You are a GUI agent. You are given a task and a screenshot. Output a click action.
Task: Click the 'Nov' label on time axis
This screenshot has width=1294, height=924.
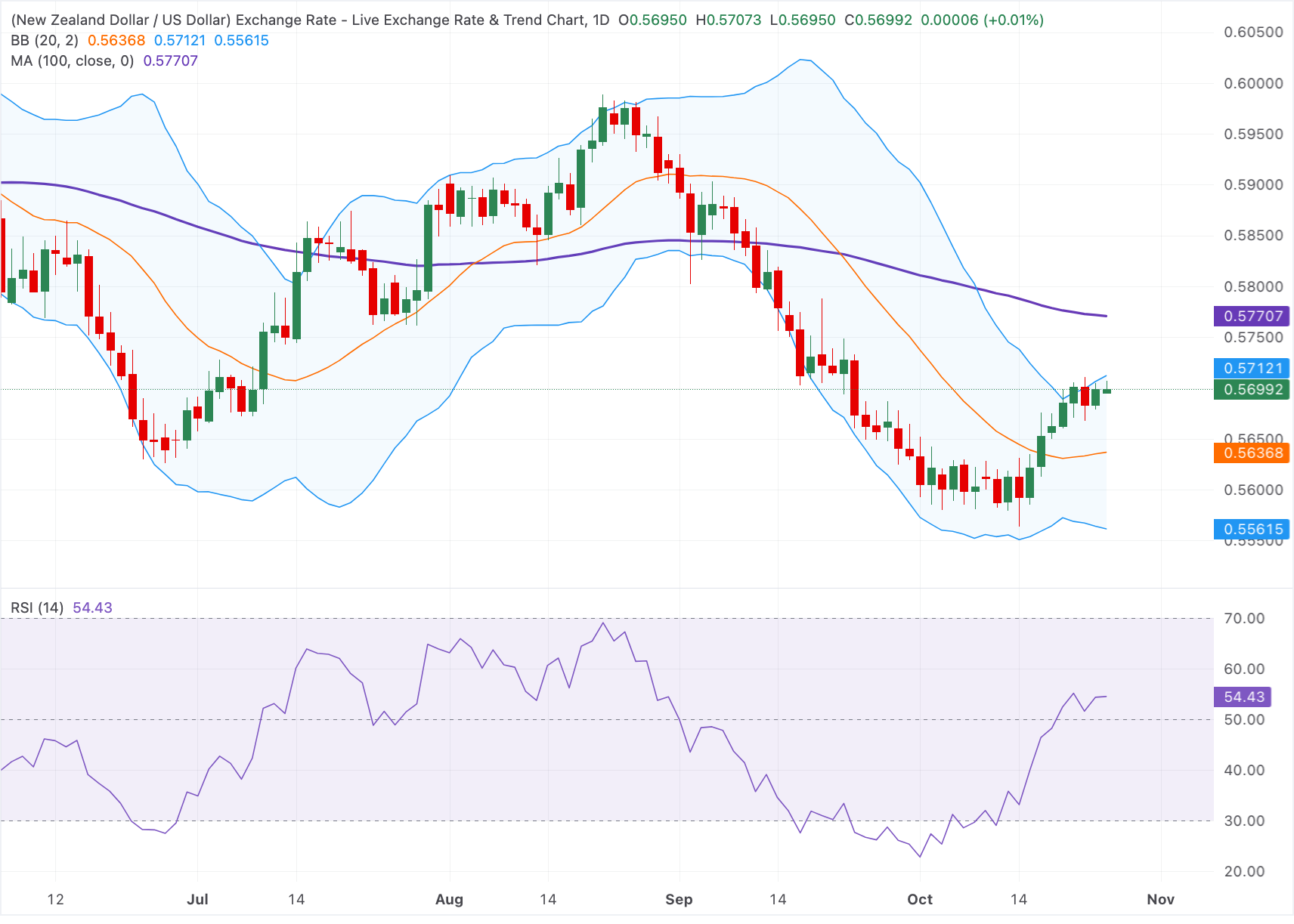coord(1160,900)
